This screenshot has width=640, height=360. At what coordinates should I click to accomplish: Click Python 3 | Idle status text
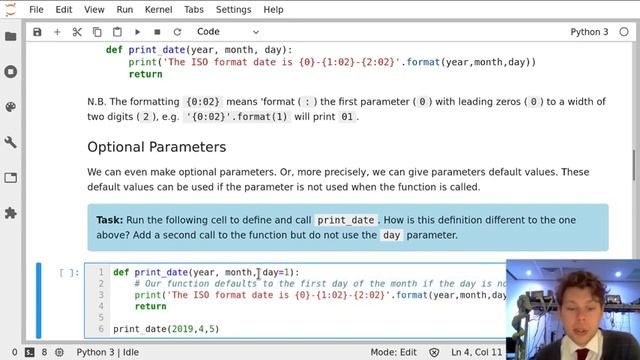pos(108,352)
